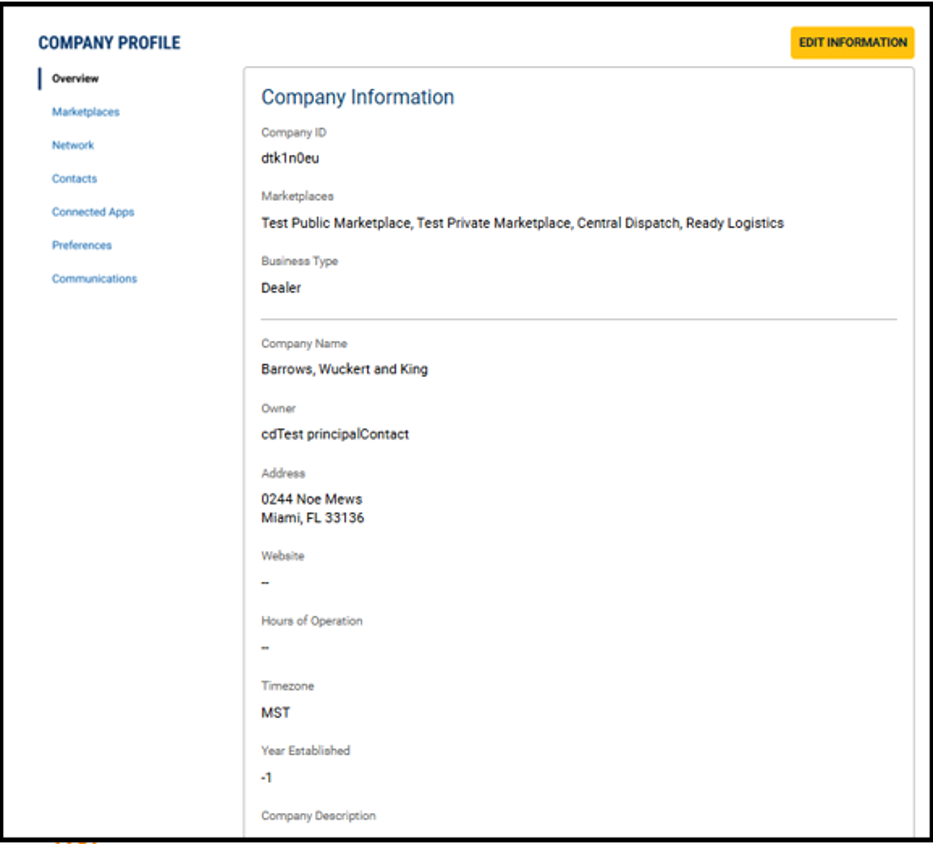933x844 pixels.
Task: Go to Marketplaces in the sidebar
Action: coord(85,112)
